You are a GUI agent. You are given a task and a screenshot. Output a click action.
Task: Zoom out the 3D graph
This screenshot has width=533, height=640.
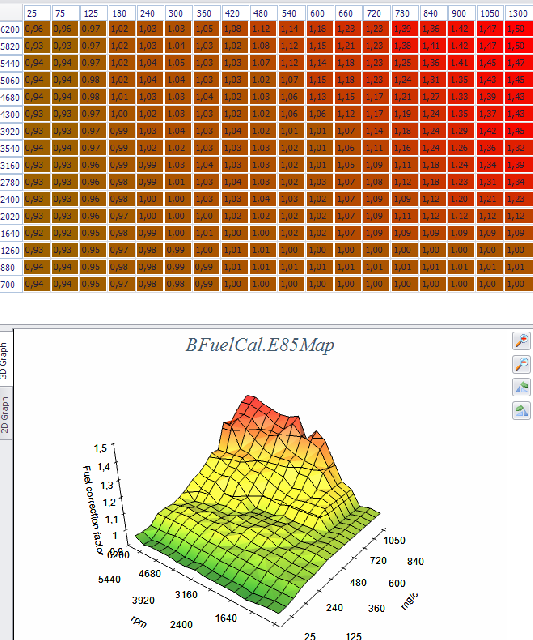click(522, 364)
